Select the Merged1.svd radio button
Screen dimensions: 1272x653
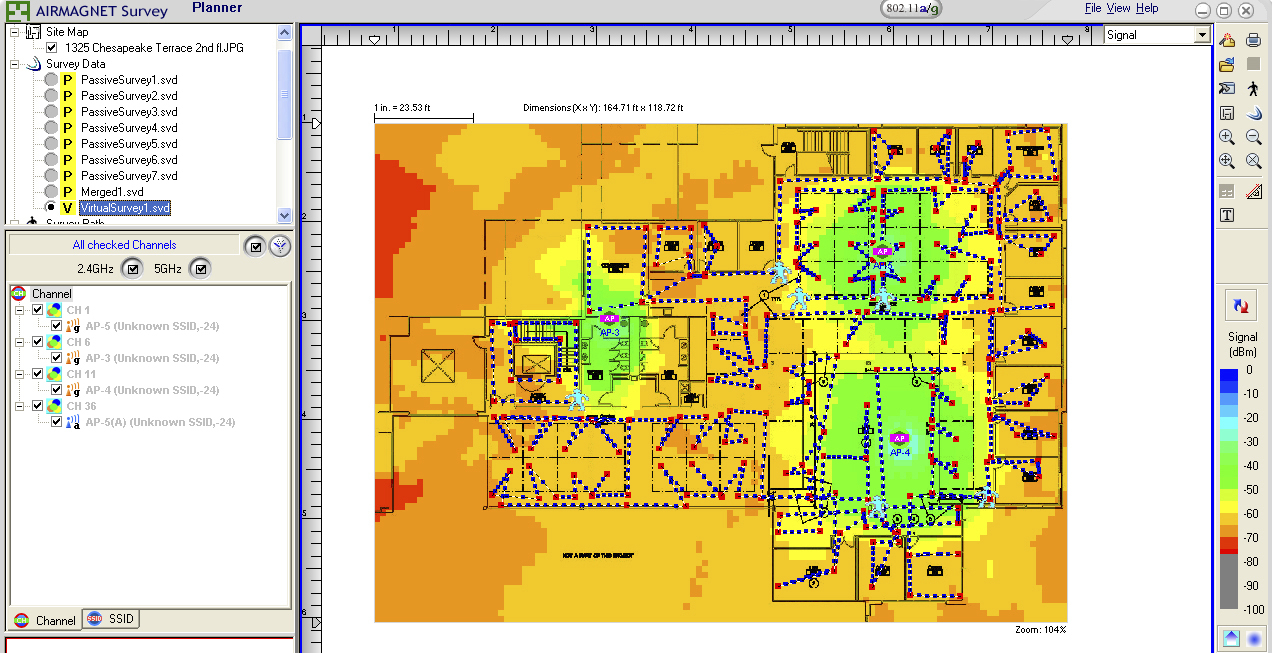point(51,192)
